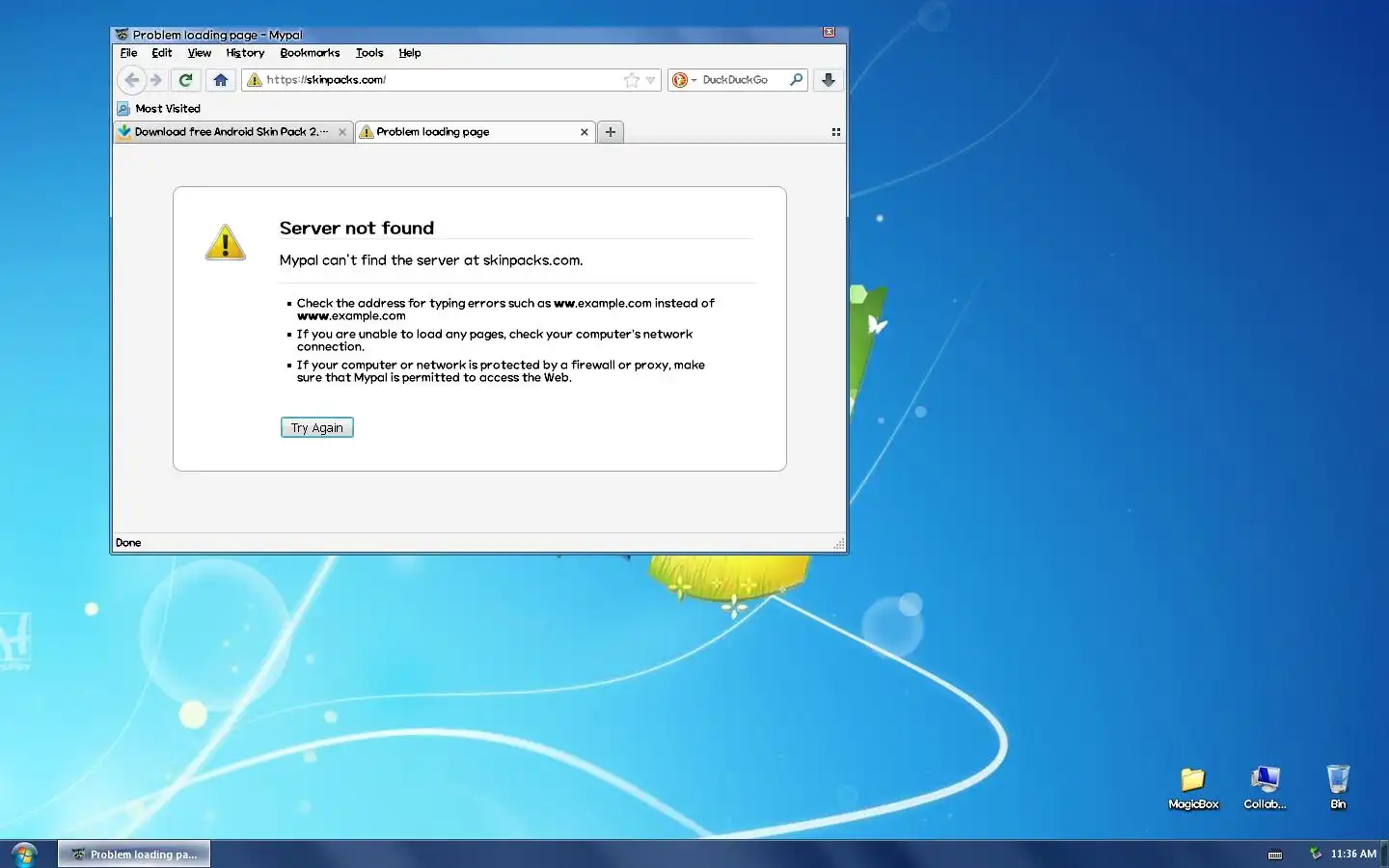Open the View menu
This screenshot has width=1389, height=868.
coord(200,53)
